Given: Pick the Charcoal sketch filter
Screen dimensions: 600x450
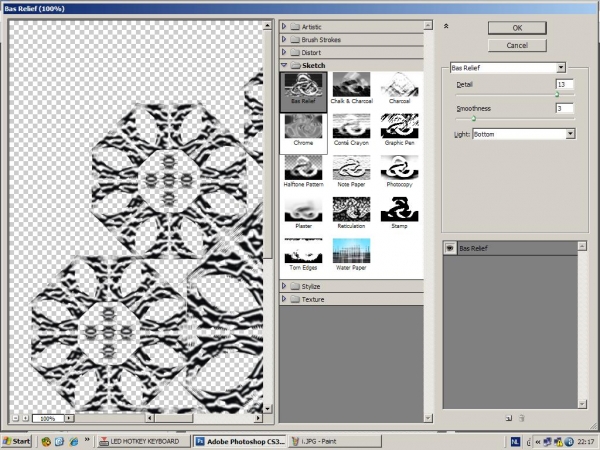Looking at the screenshot, I should click(399, 88).
